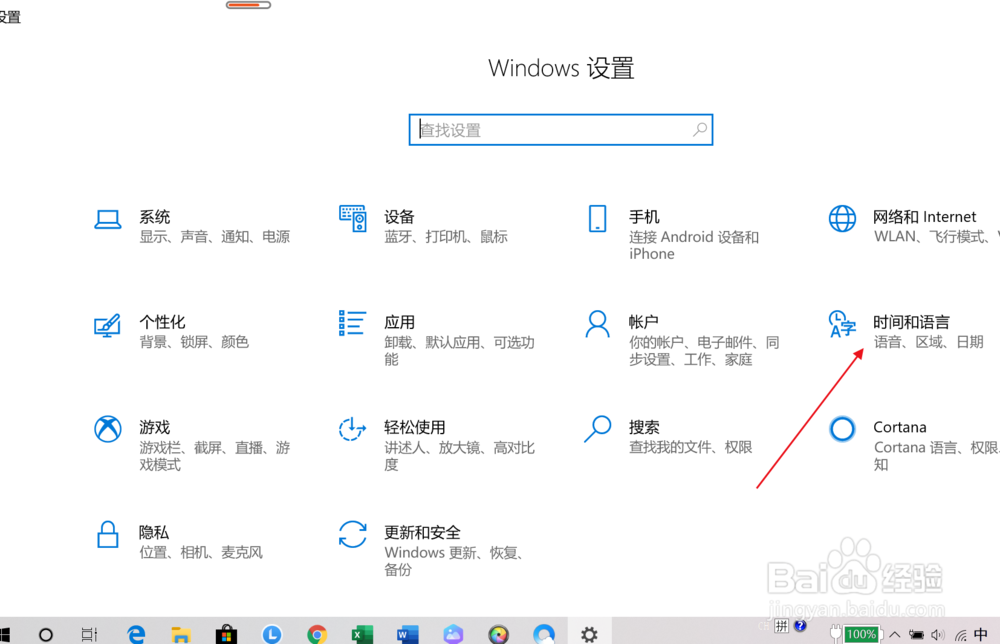Open the blue clock app on taskbar

click(272, 634)
